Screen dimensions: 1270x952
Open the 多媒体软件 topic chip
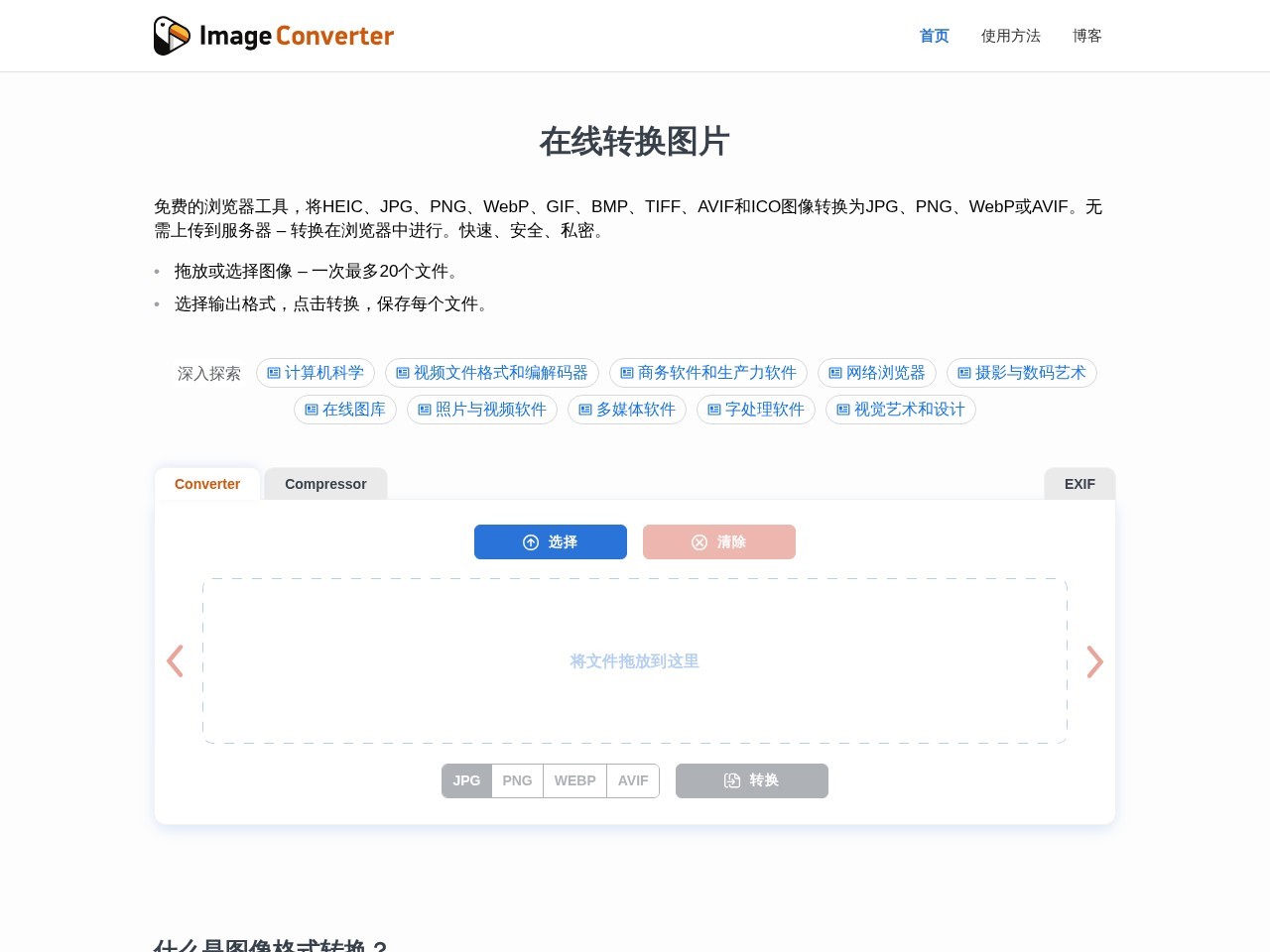tap(627, 410)
